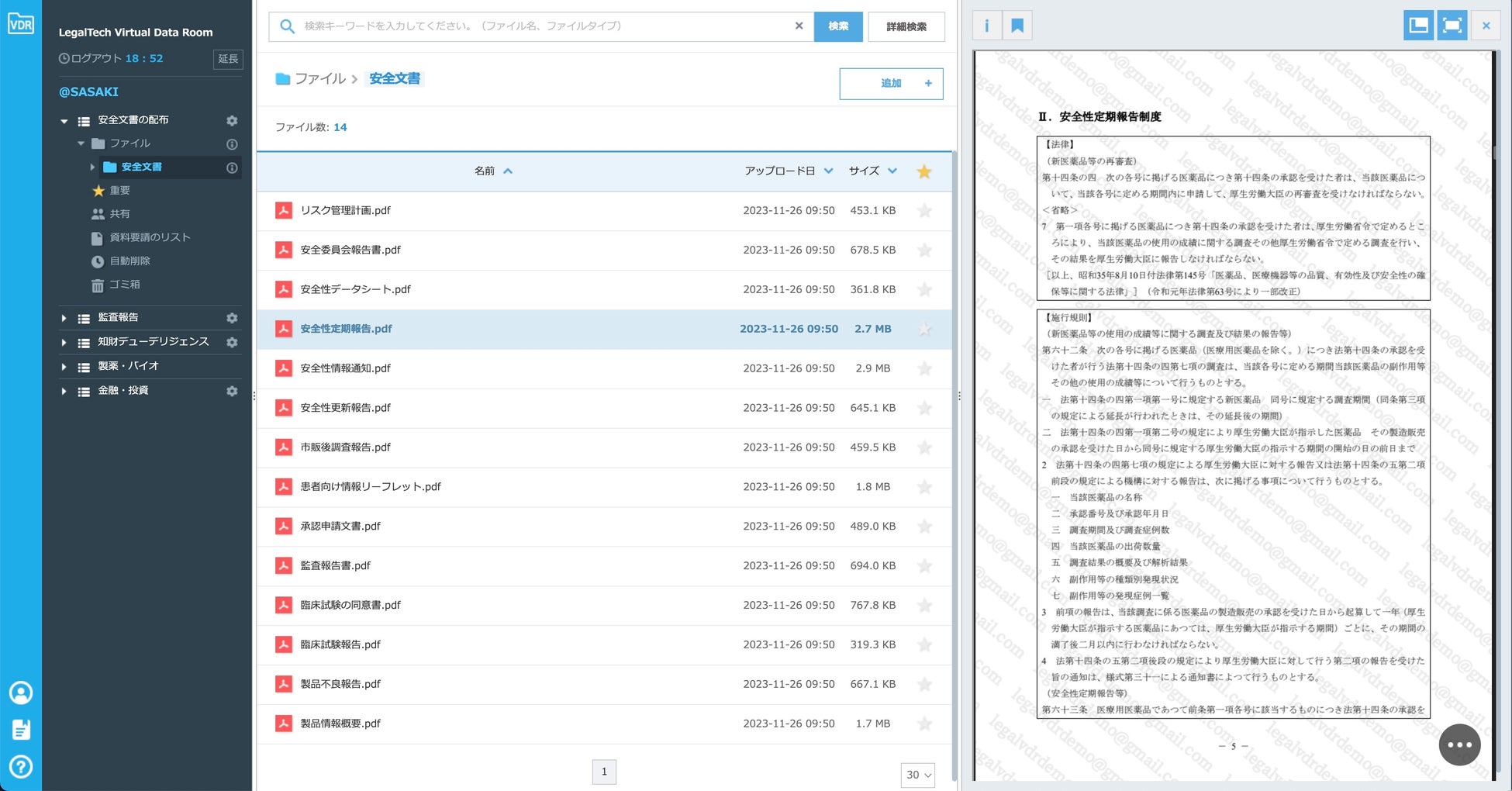
Task: Open settings gear for 金融・投資
Action: point(232,391)
